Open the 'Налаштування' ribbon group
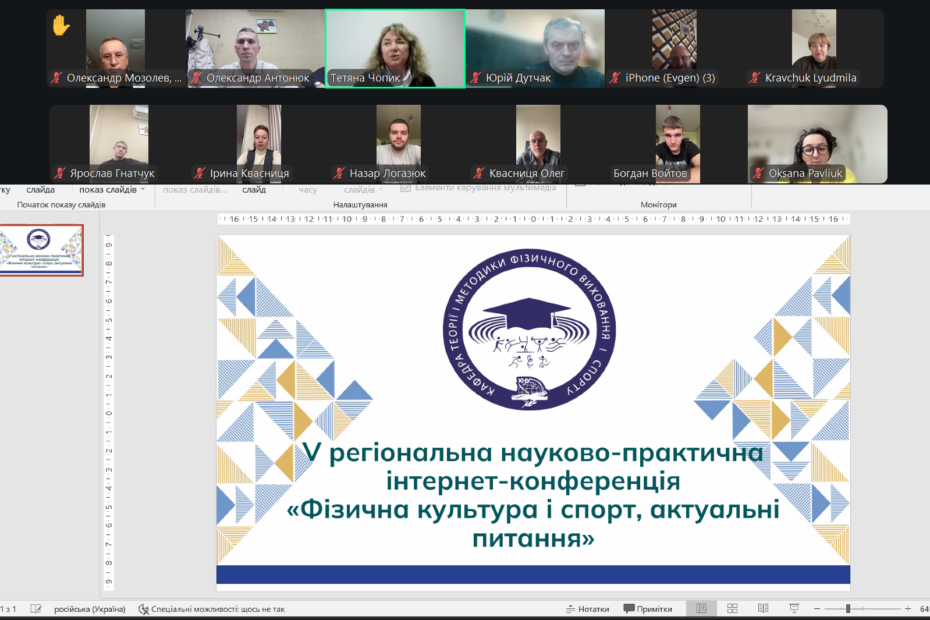 363,204
